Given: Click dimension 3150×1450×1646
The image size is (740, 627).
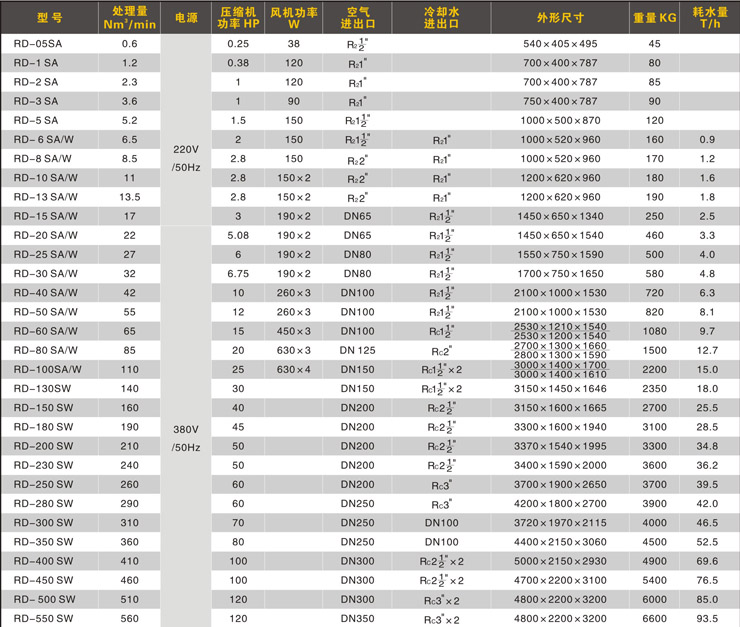Looking at the screenshot, I should pos(560,388).
